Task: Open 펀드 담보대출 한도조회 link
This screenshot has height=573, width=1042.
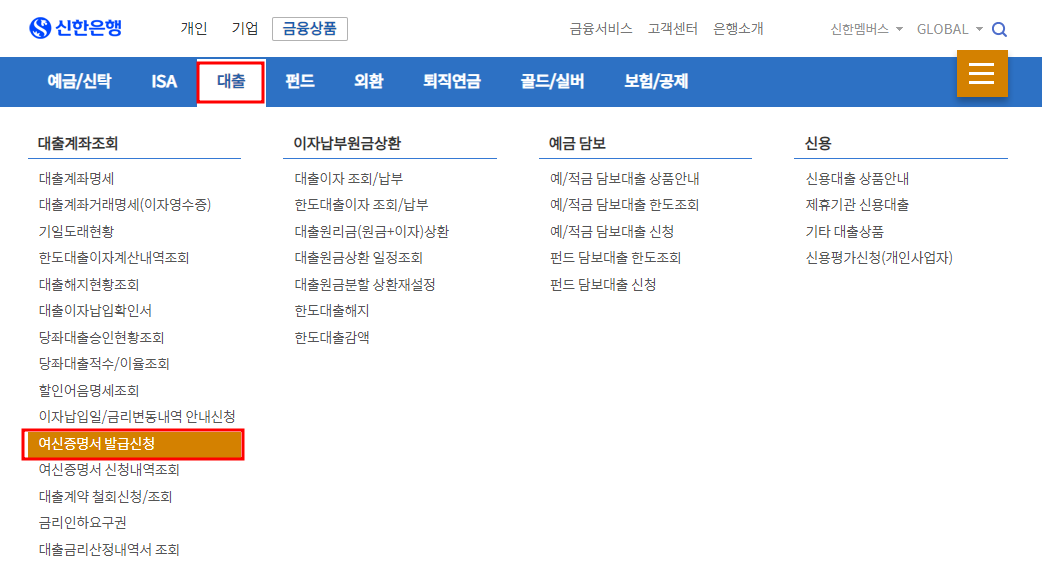Action: click(615, 258)
